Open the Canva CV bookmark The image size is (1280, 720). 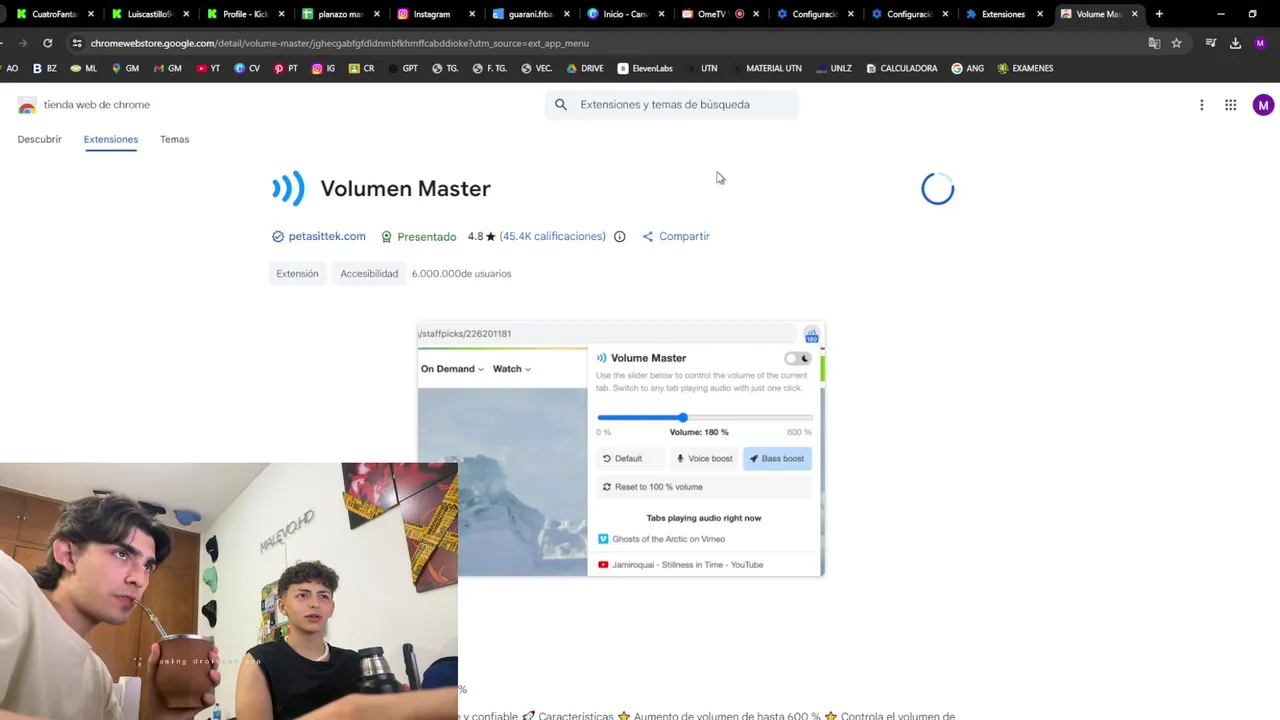247,68
